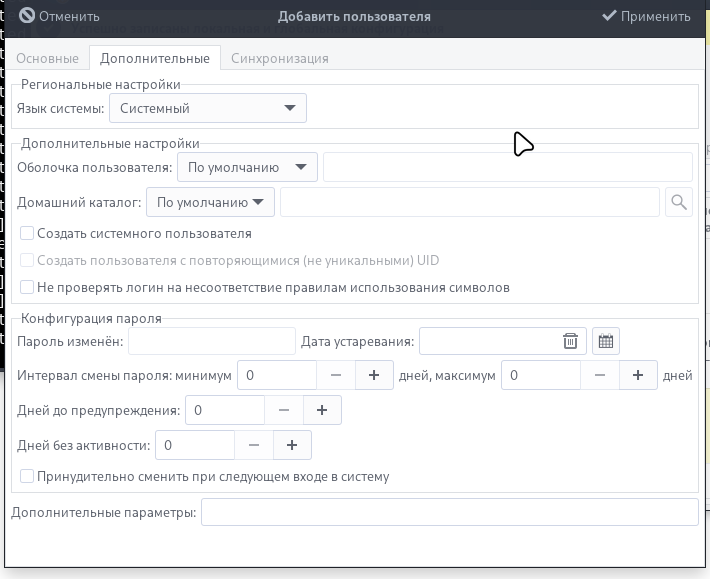710x579 pixels.
Task: Check 'Принудительно сменить при следующем входе'
Action: 28,477
